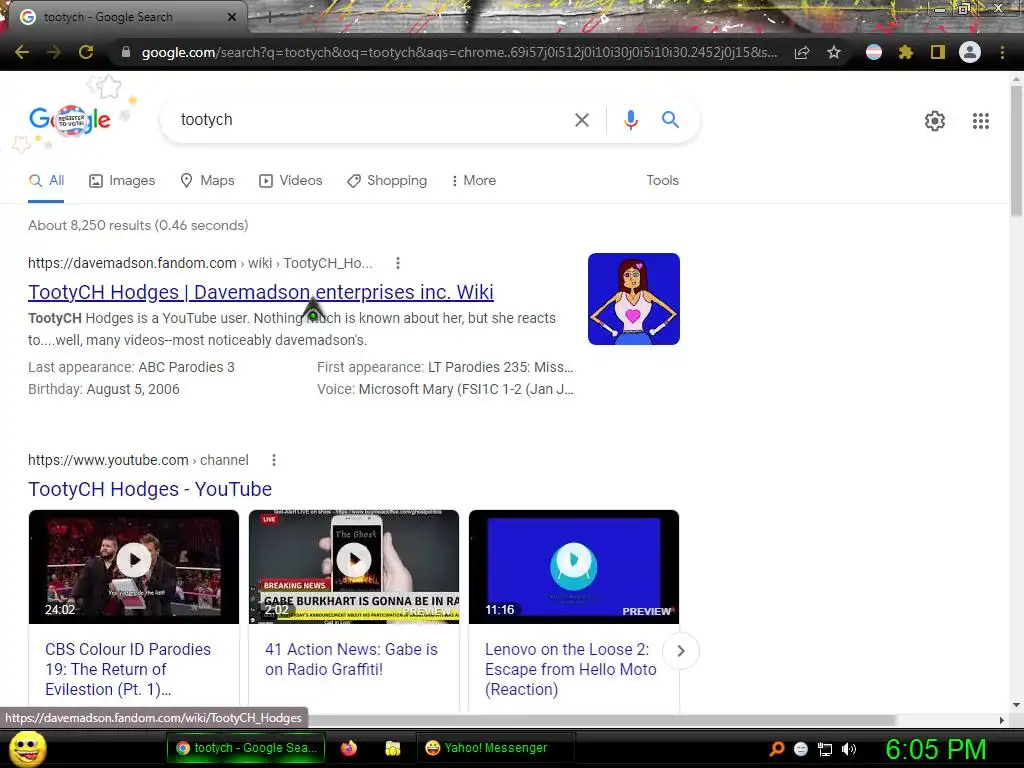Expand the More search filters menu
The width and height of the screenshot is (1024, 768).
click(x=473, y=181)
